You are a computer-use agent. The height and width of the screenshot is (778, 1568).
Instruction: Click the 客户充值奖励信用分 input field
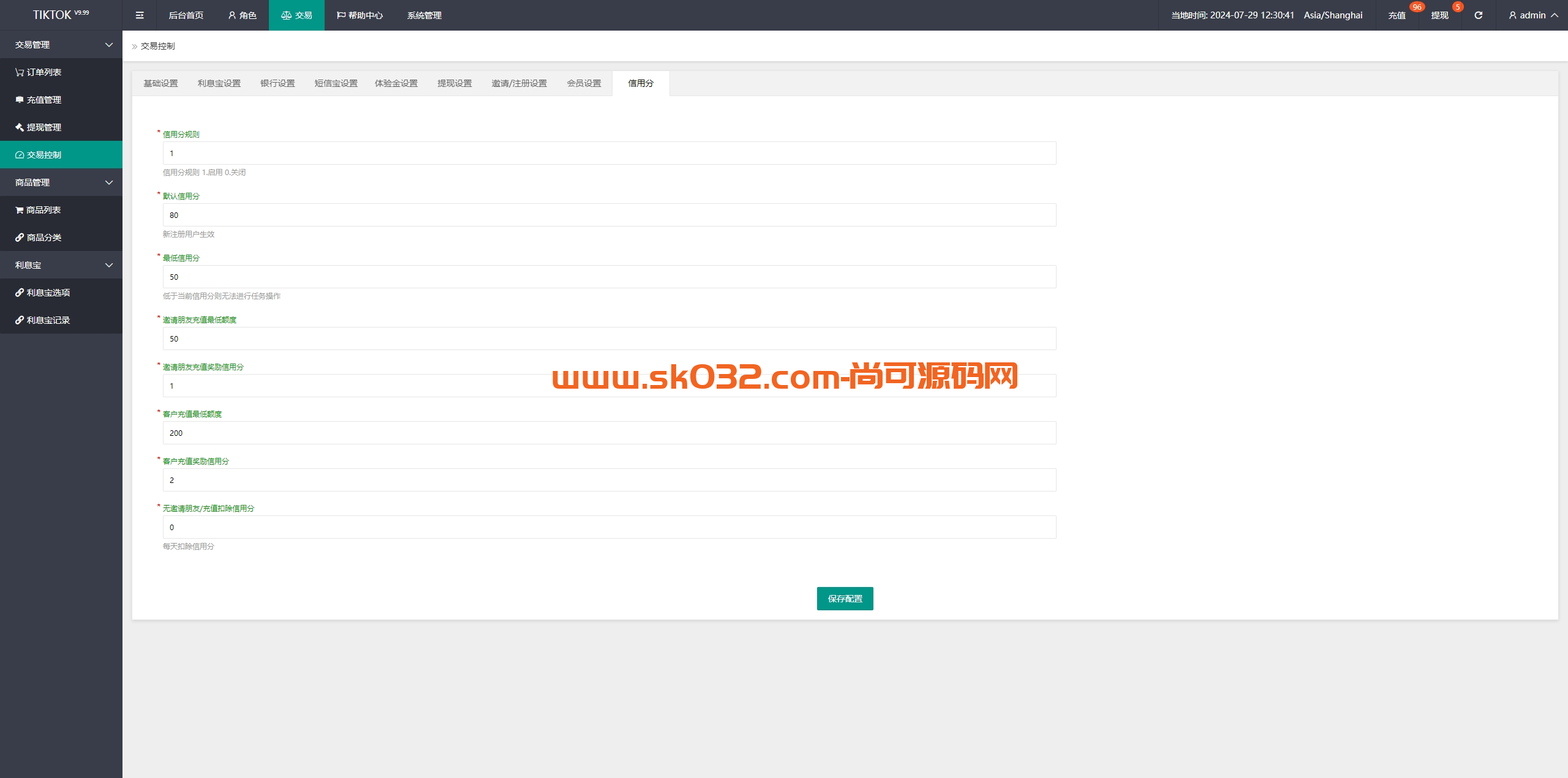(x=609, y=480)
